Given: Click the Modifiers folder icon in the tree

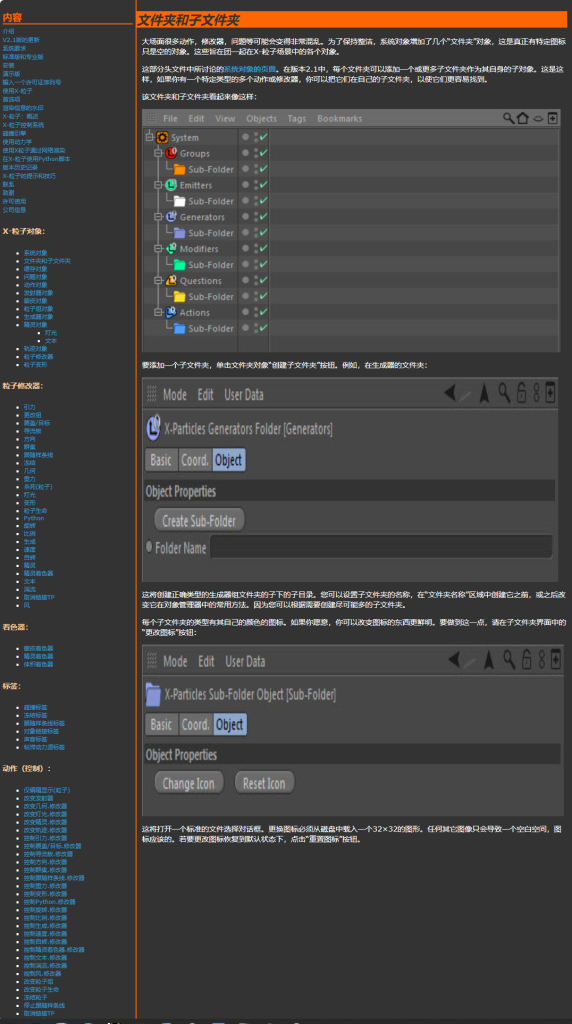Looking at the screenshot, I should tap(171, 249).
